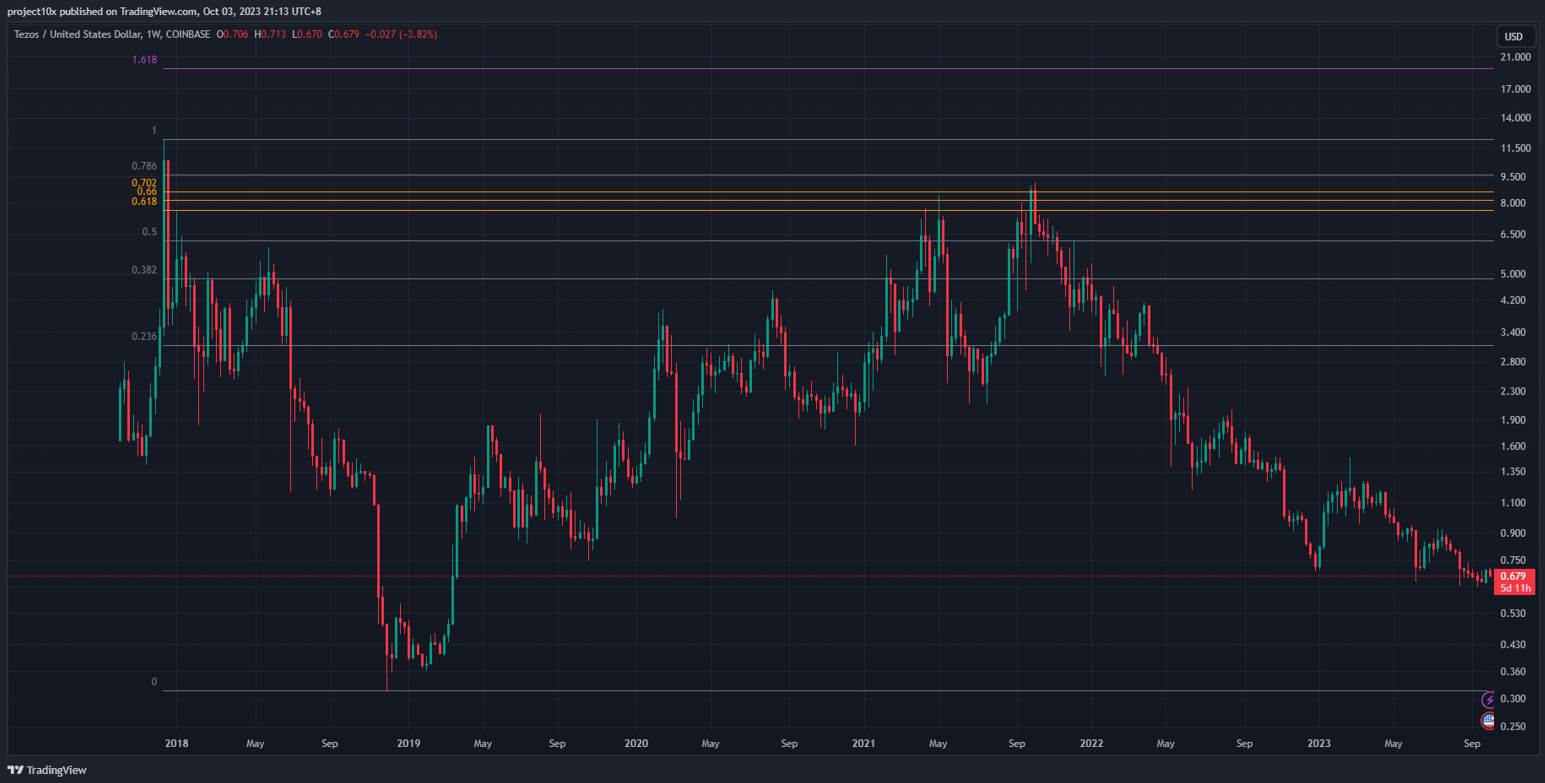Click the 21.000 price scale value
Viewport: 1545px width, 783px height.
point(1516,57)
